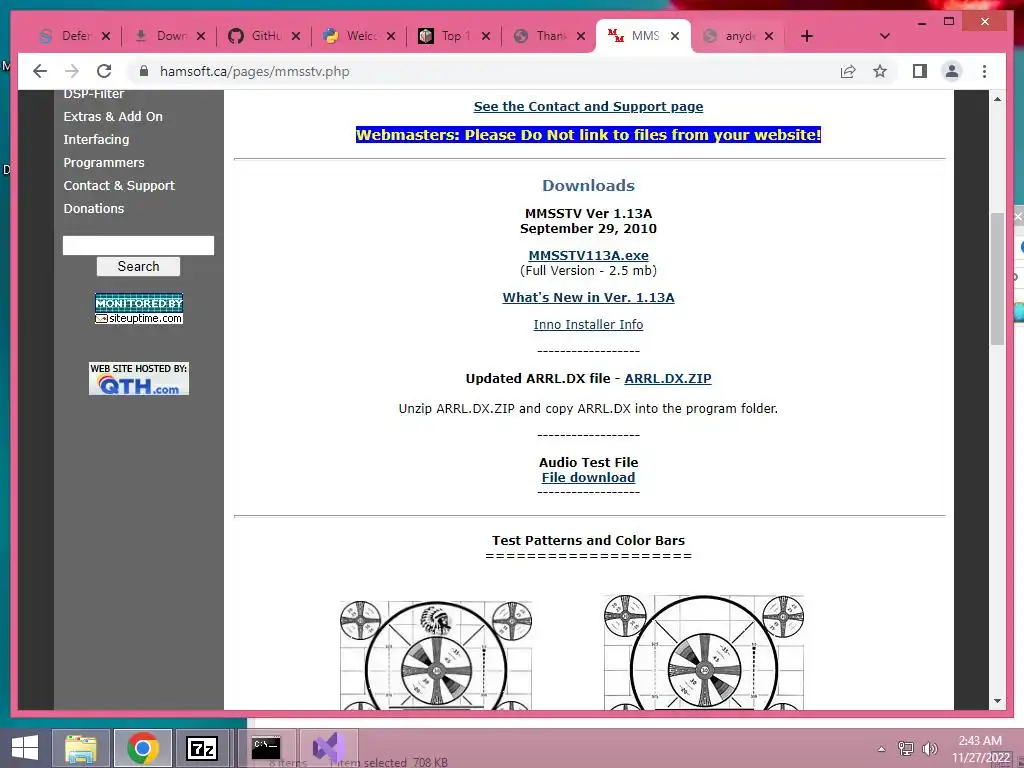The image size is (1024, 768).
Task: Go back to the previous page
Action: (40, 71)
